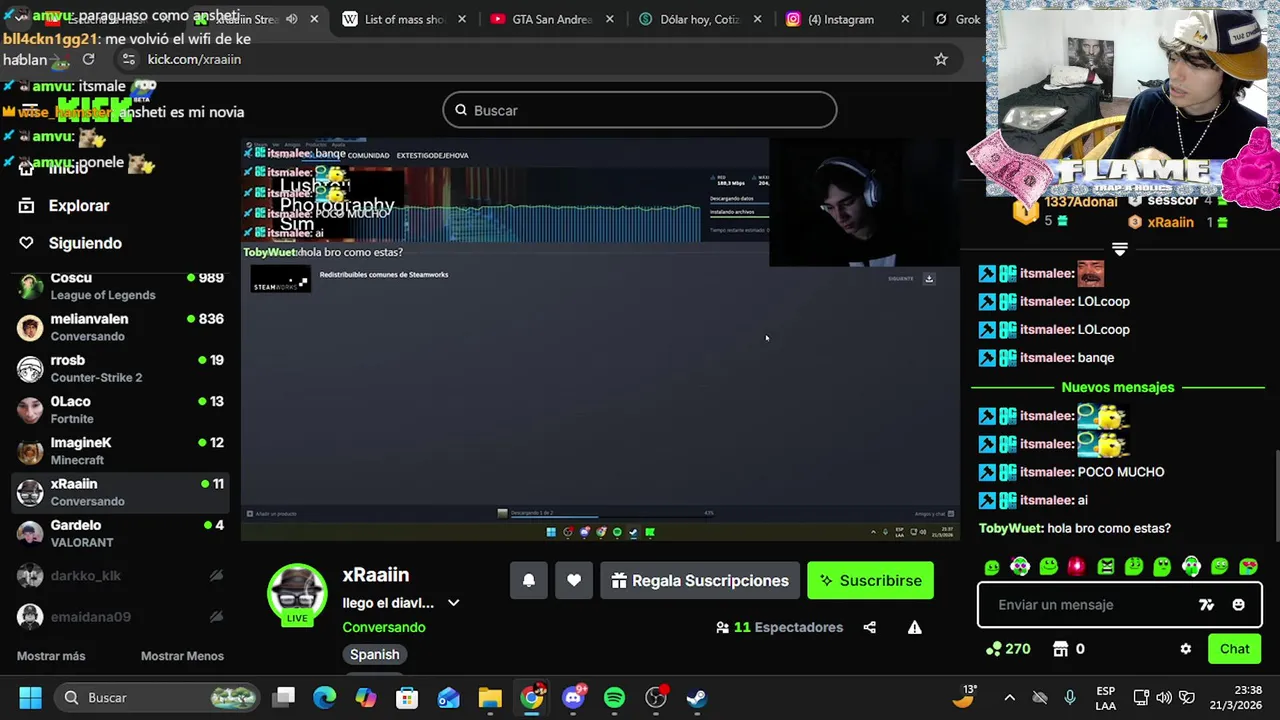Image resolution: width=1280 pixels, height=720 pixels.
Task: Open ESP LAA keyboard language indicator
Action: click(1105, 698)
